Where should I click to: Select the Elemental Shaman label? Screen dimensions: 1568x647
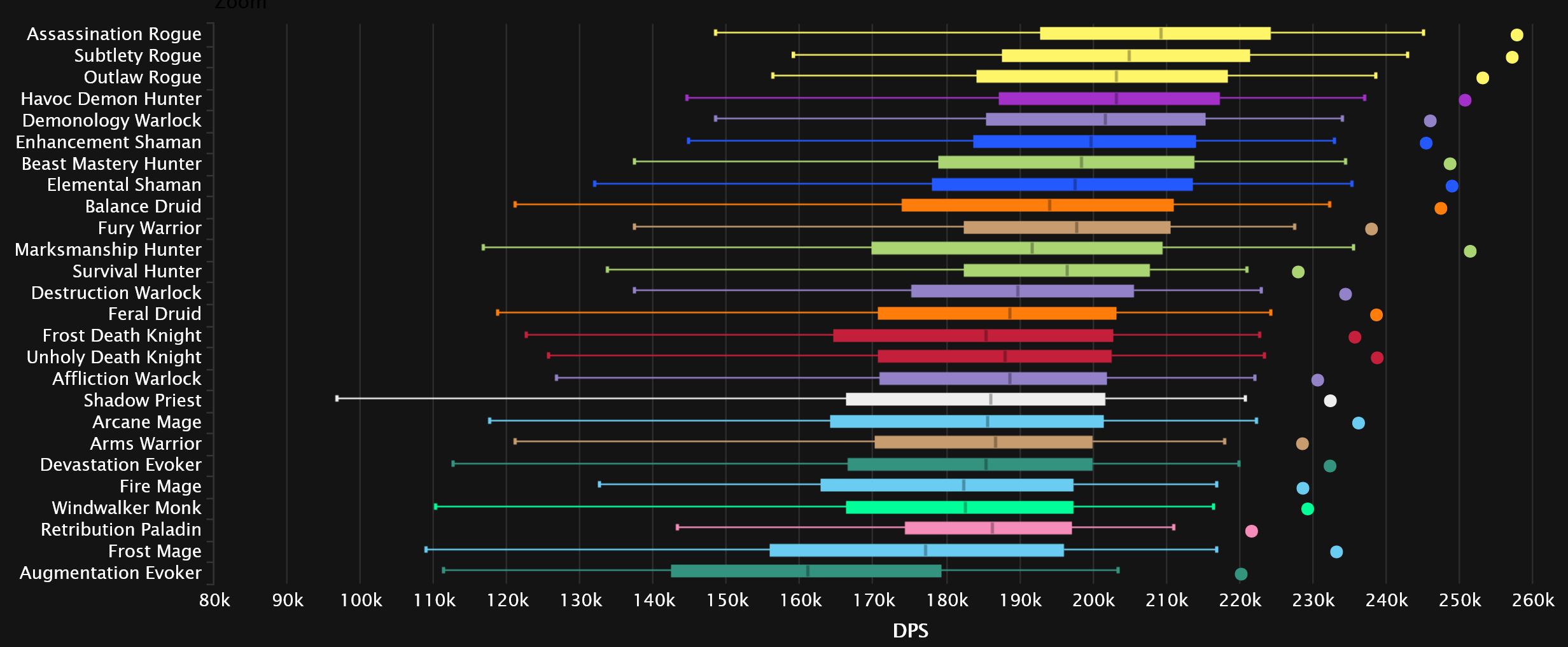[124, 184]
